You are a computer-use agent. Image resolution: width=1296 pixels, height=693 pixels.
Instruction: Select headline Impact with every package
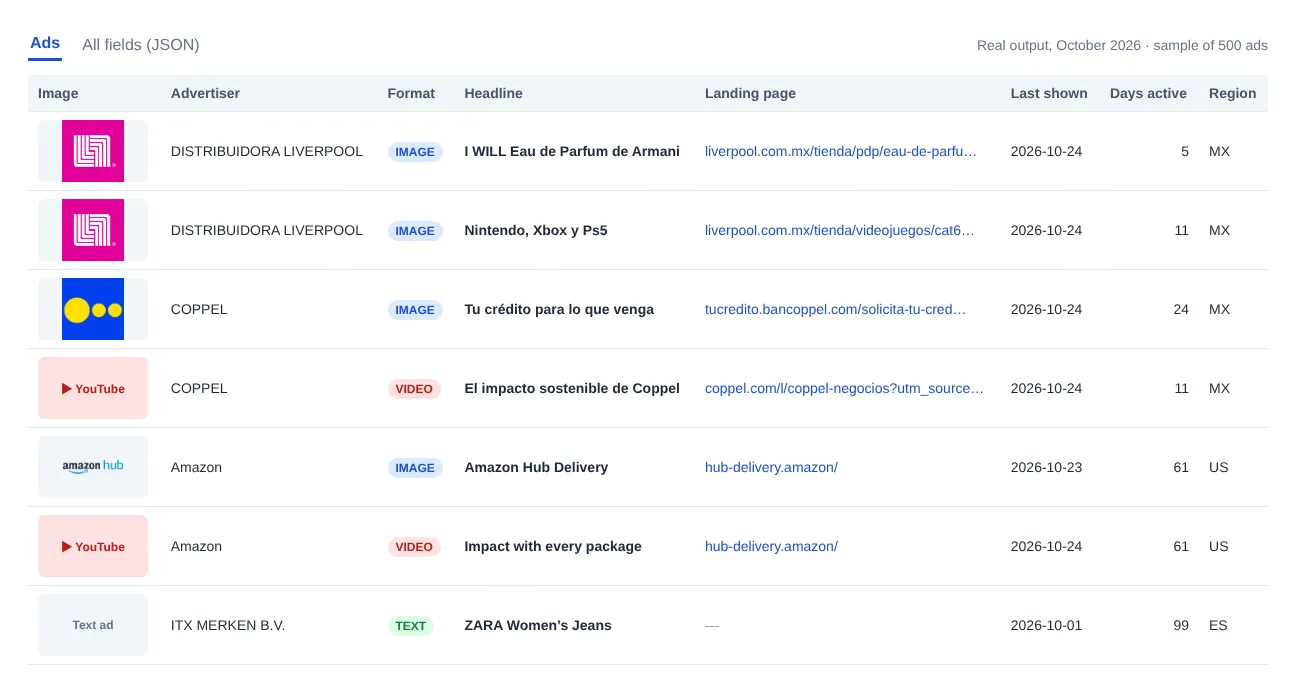pos(553,547)
